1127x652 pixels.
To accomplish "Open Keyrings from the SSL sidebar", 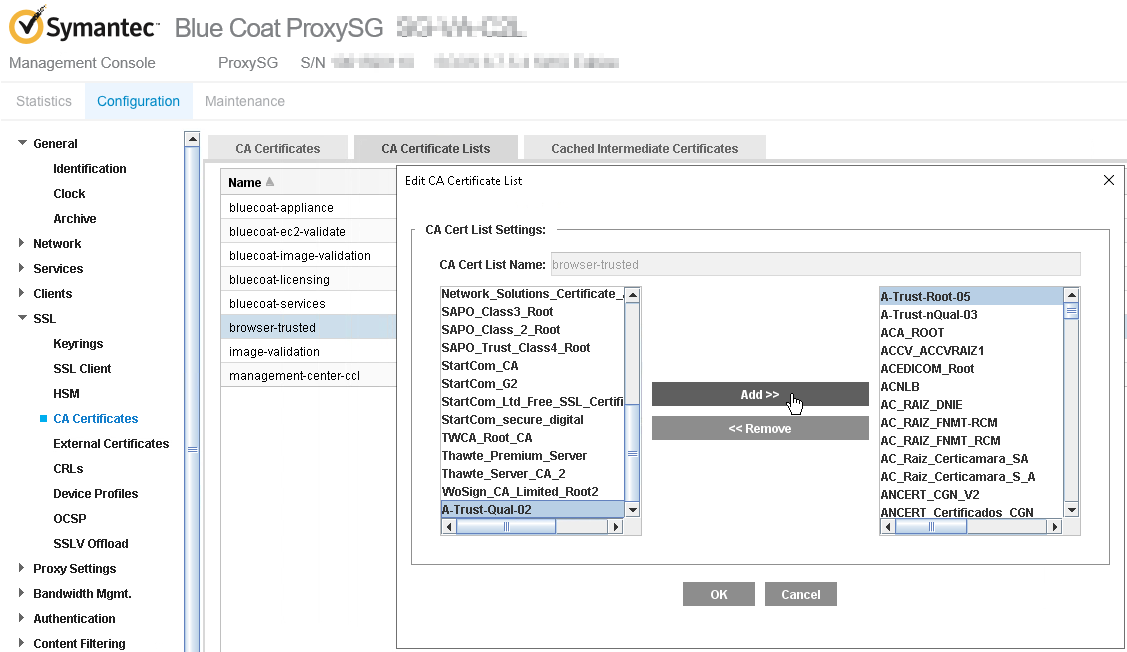I will click(x=76, y=343).
